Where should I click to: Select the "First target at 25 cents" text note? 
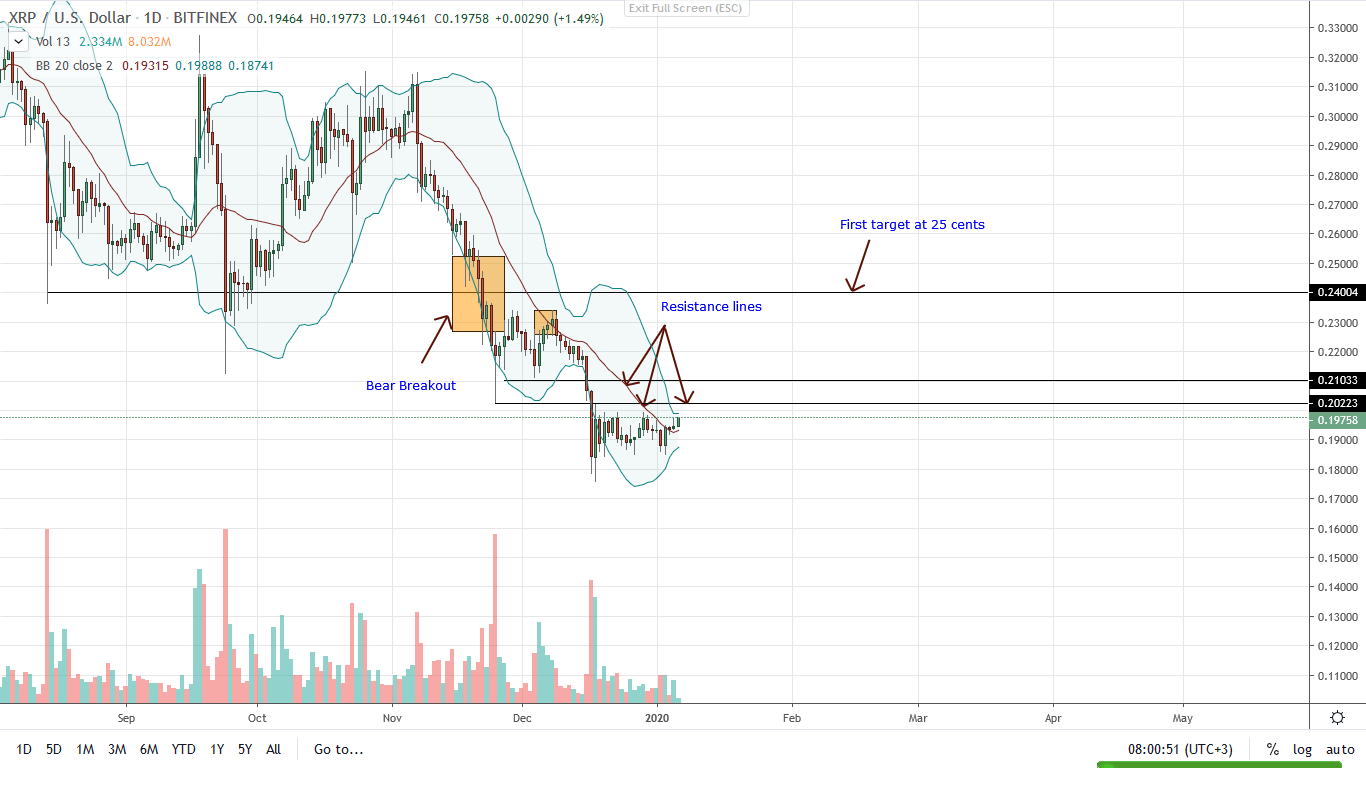click(912, 225)
